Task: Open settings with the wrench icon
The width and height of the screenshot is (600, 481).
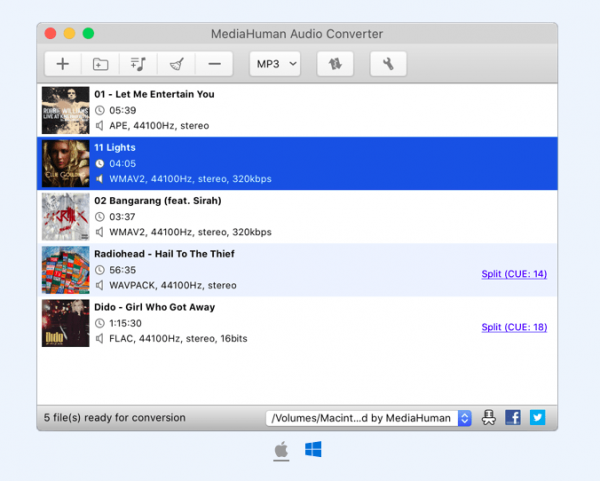Action: coord(388,64)
